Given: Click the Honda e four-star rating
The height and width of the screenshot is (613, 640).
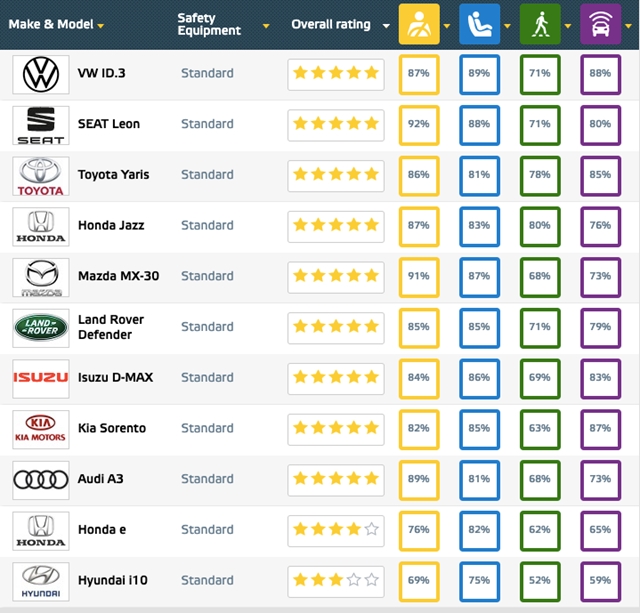Looking at the screenshot, I should coord(335,530).
